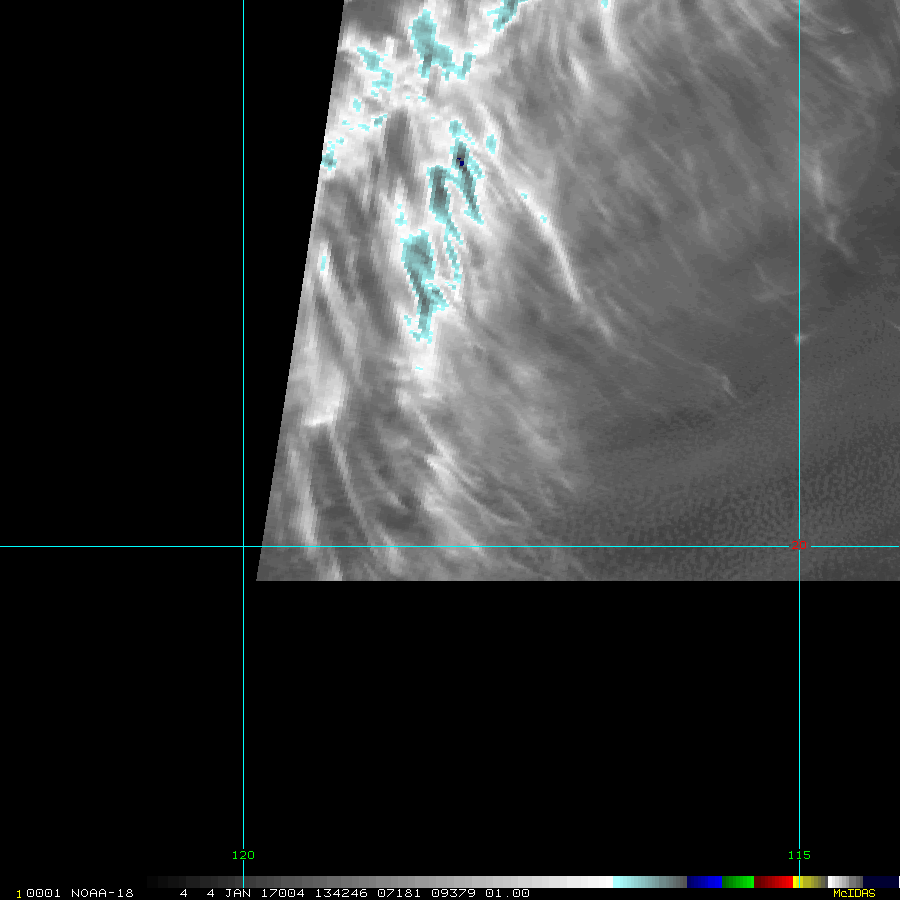900x900 pixels.
Task: Click the JAN month text
Action: [x=238, y=893]
